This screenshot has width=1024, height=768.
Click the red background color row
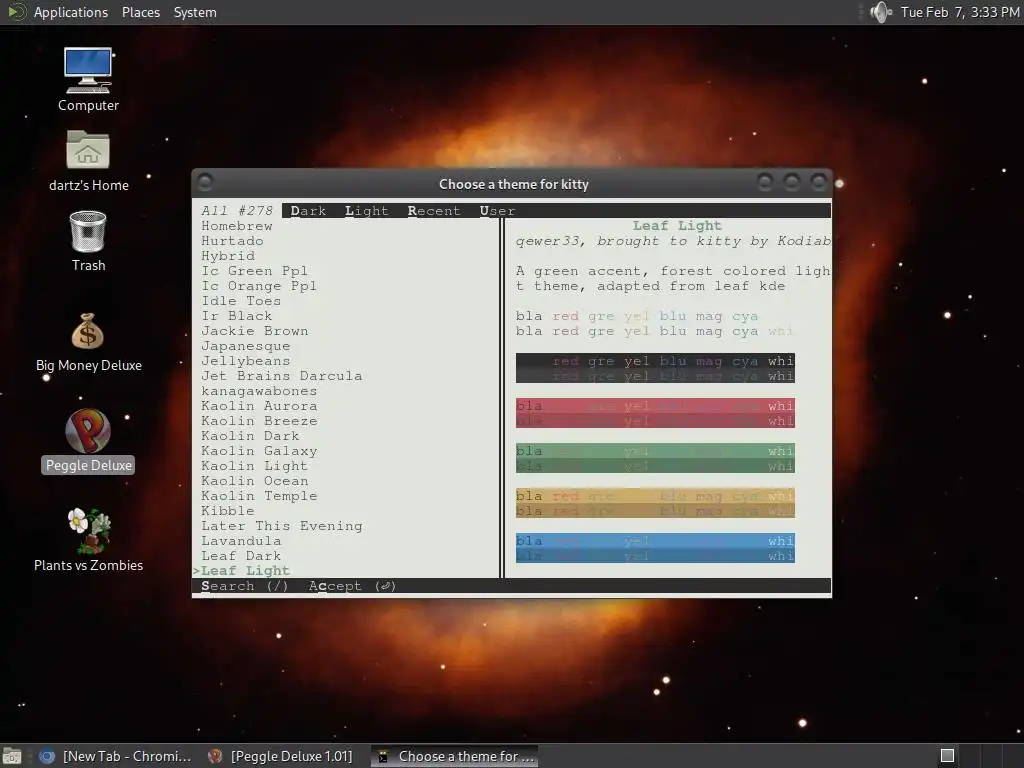655,413
